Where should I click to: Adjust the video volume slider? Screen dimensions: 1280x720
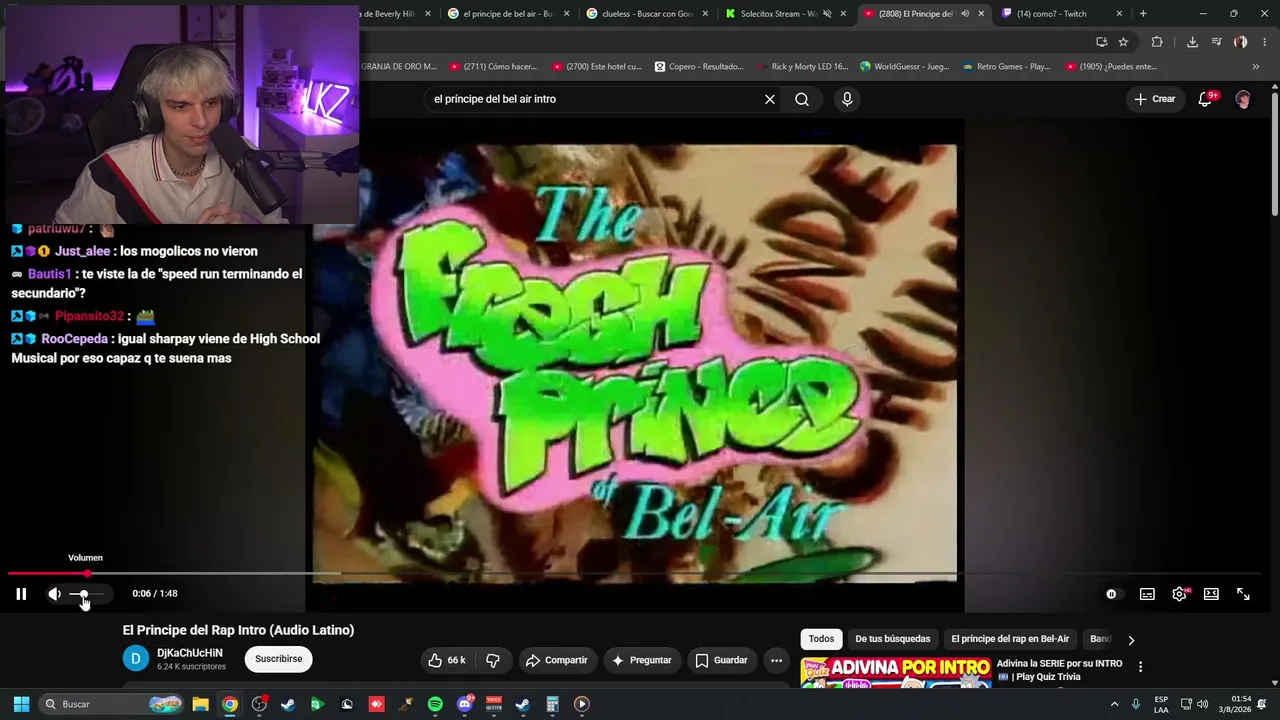tap(86, 594)
